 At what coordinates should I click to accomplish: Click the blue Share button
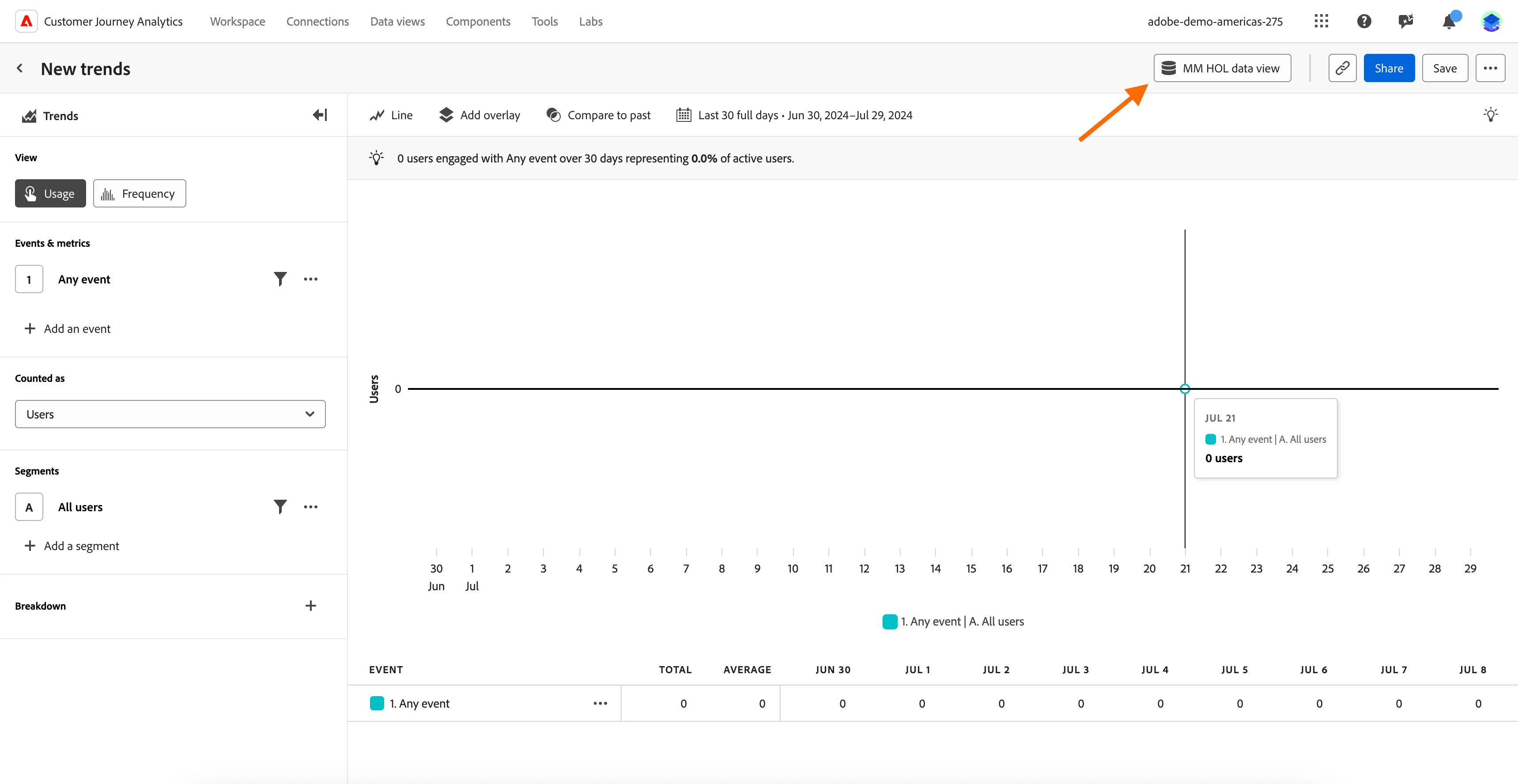pos(1389,68)
